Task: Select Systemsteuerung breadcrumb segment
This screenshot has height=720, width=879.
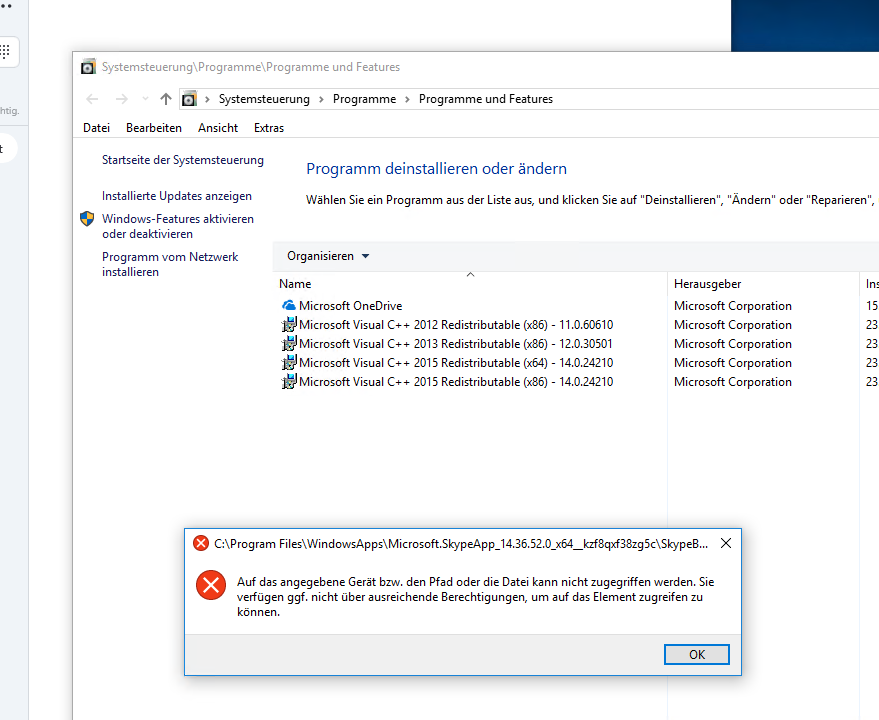Action: (x=264, y=99)
